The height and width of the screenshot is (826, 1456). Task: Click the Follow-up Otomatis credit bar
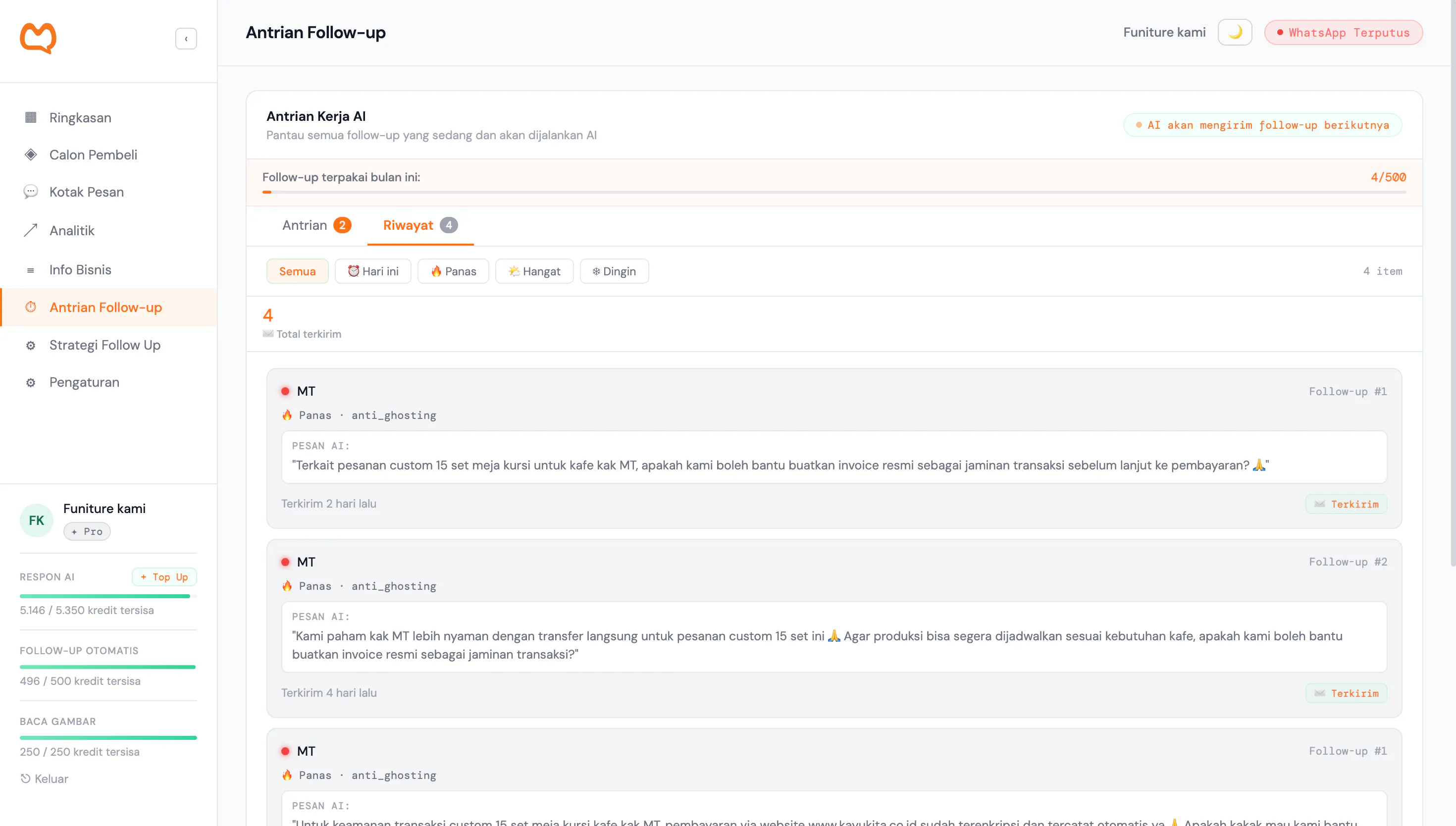coord(108,667)
